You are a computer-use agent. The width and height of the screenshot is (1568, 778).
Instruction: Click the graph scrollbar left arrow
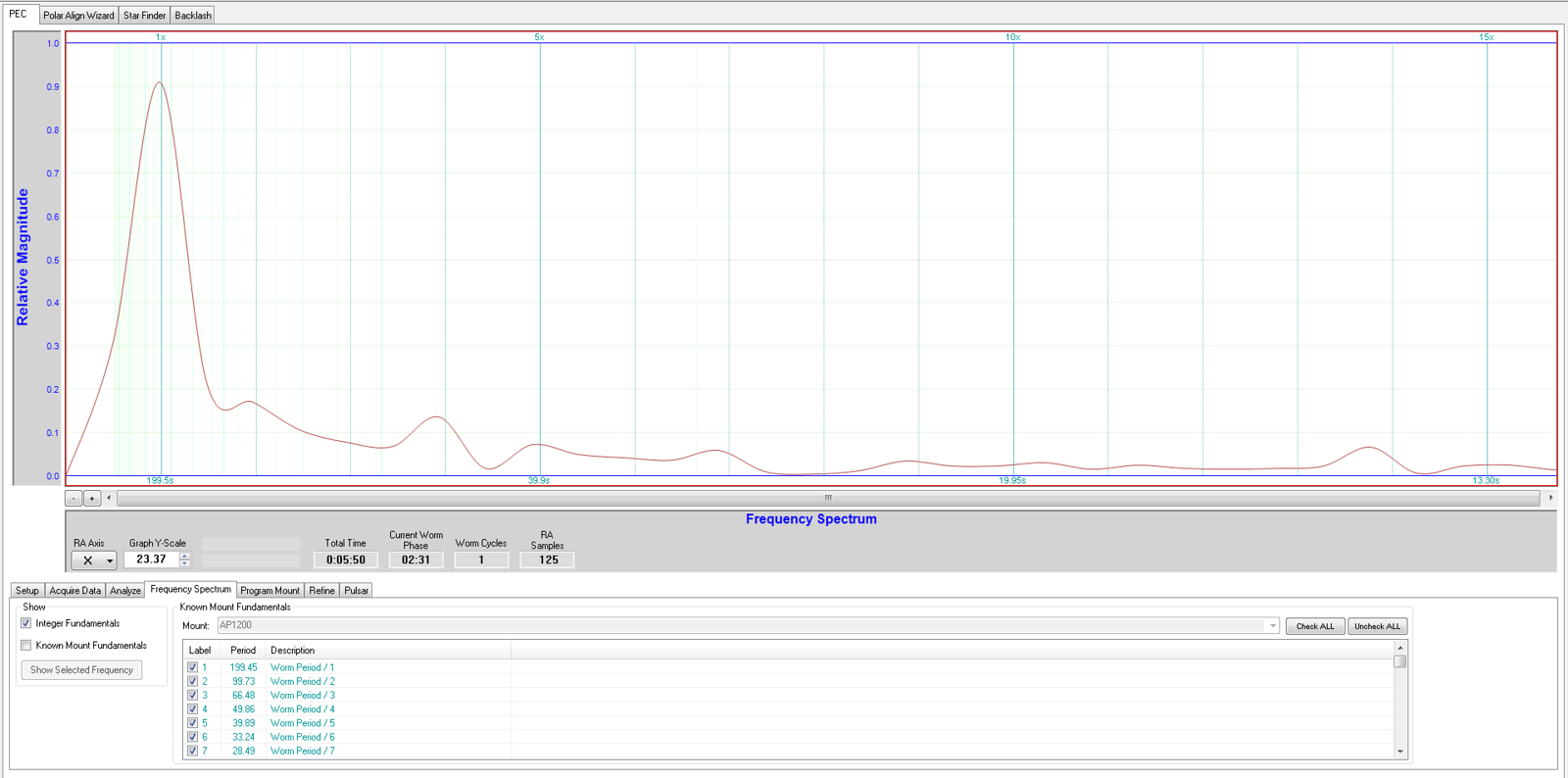pos(109,499)
